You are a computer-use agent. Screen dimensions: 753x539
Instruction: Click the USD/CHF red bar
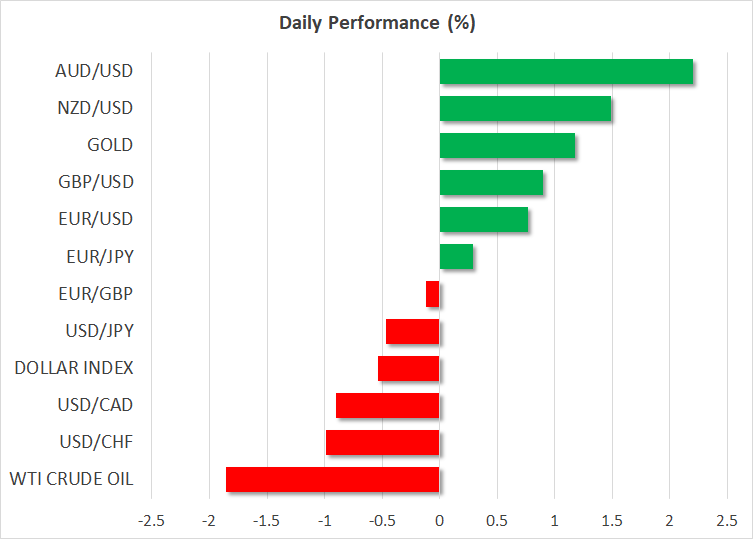tap(382, 442)
